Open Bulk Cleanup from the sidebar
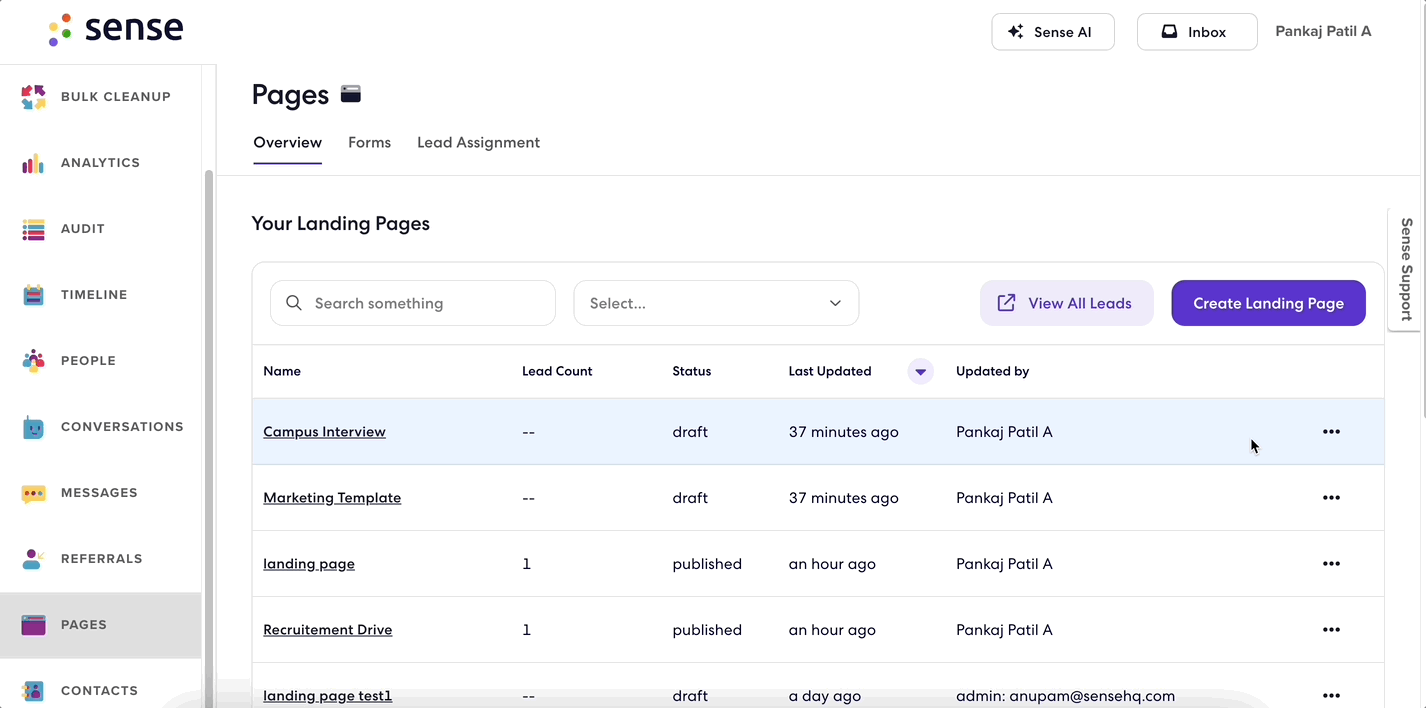This screenshot has height=708, width=1426. [100, 97]
